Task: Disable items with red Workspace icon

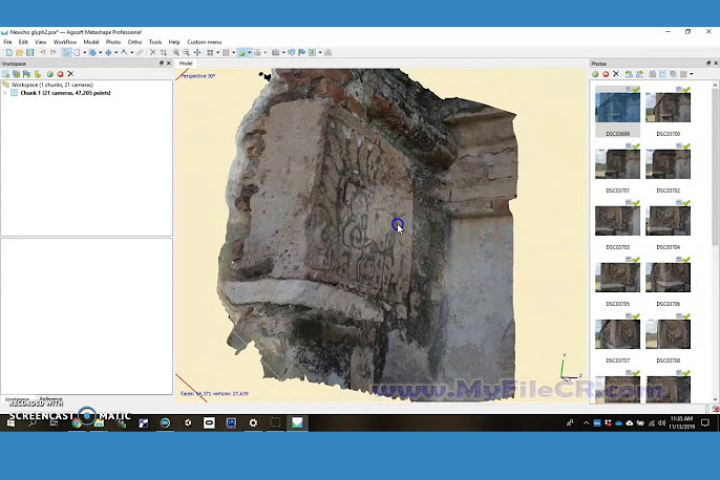Action: [60, 74]
